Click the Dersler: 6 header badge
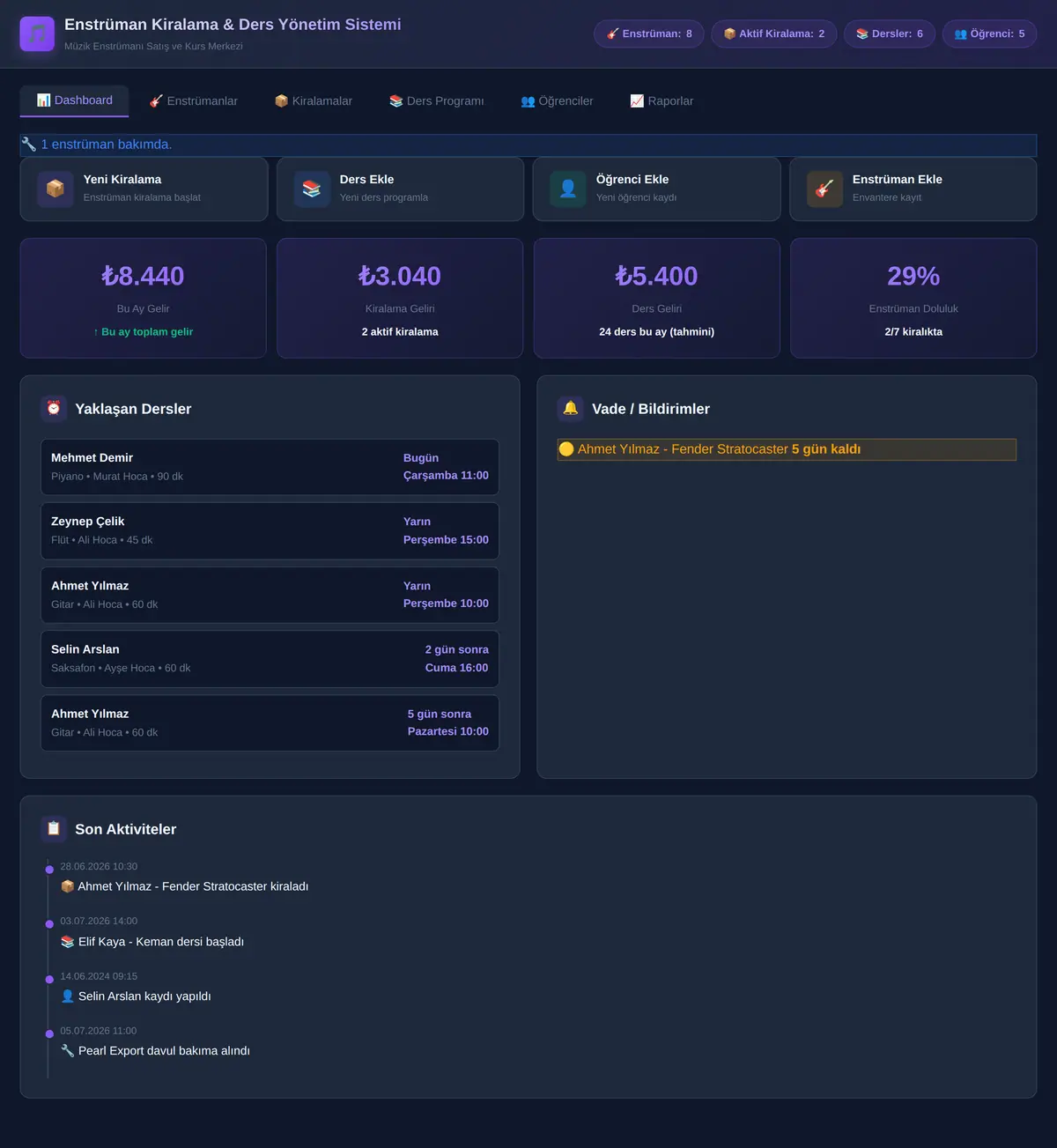This screenshot has height=1148, width=1057. pos(890,34)
